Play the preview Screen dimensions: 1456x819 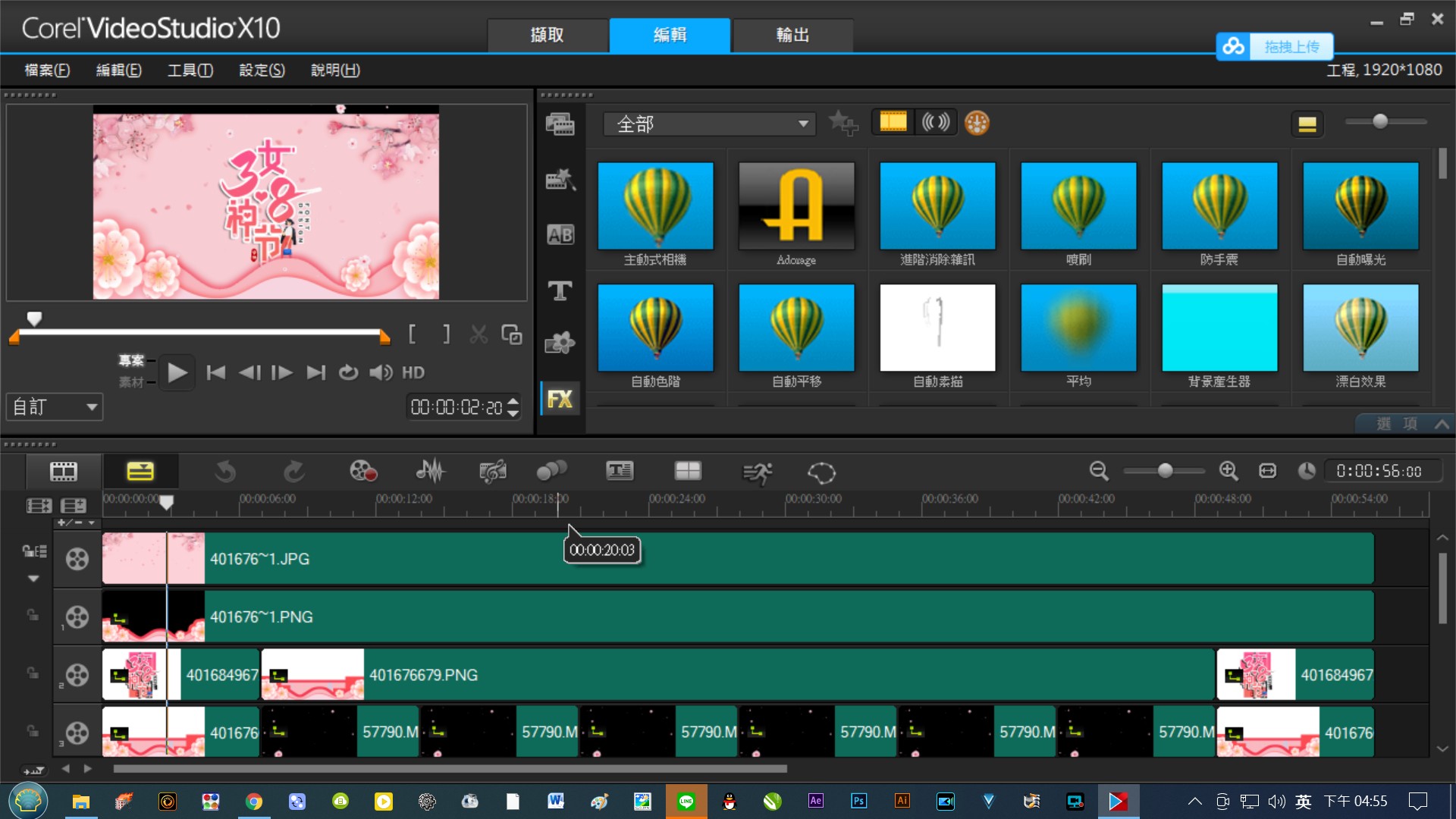(x=177, y=372)
